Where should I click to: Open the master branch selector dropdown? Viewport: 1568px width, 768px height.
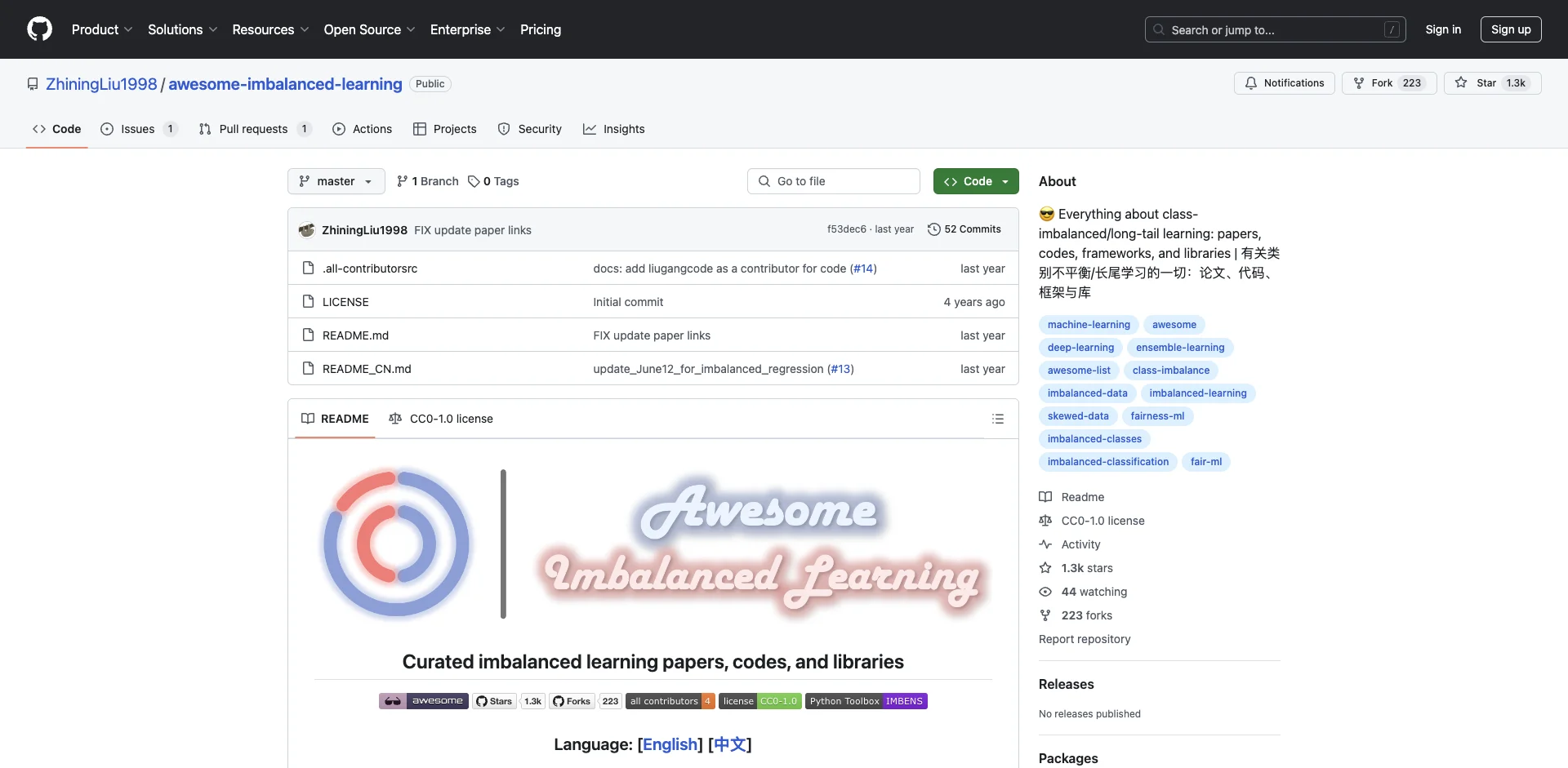tap(336, 181)
